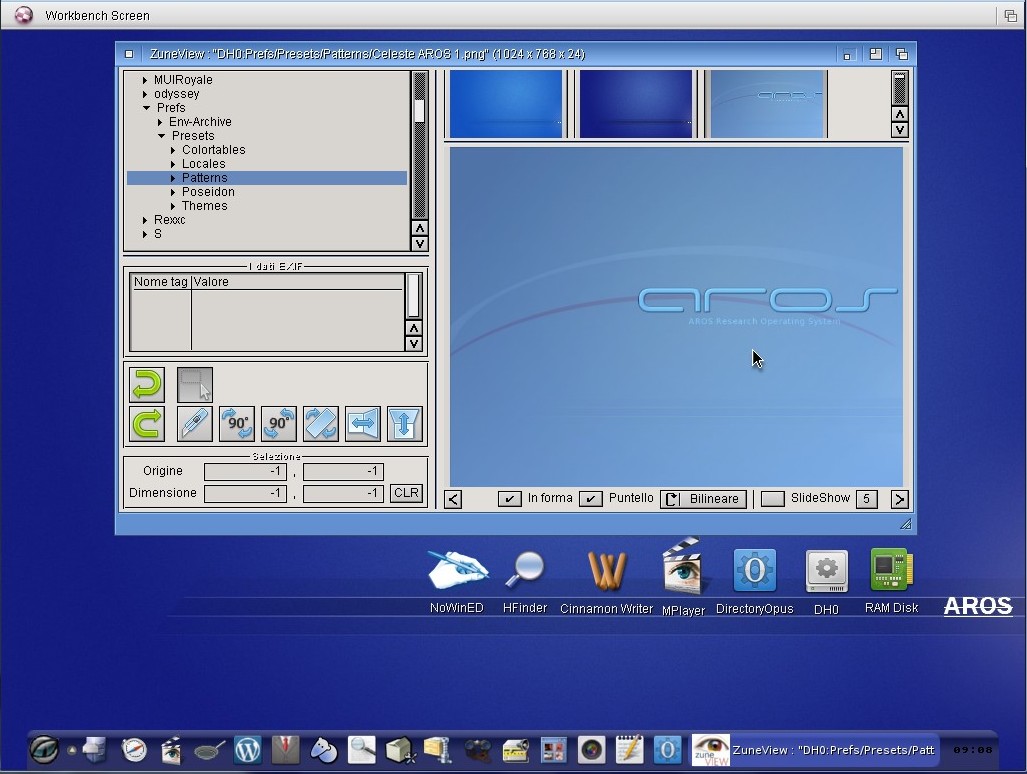The height and width of the screenshot is (774, 1027).
Task: Uncheck the 'In forma' checkbox
Action: coord(510,499)
